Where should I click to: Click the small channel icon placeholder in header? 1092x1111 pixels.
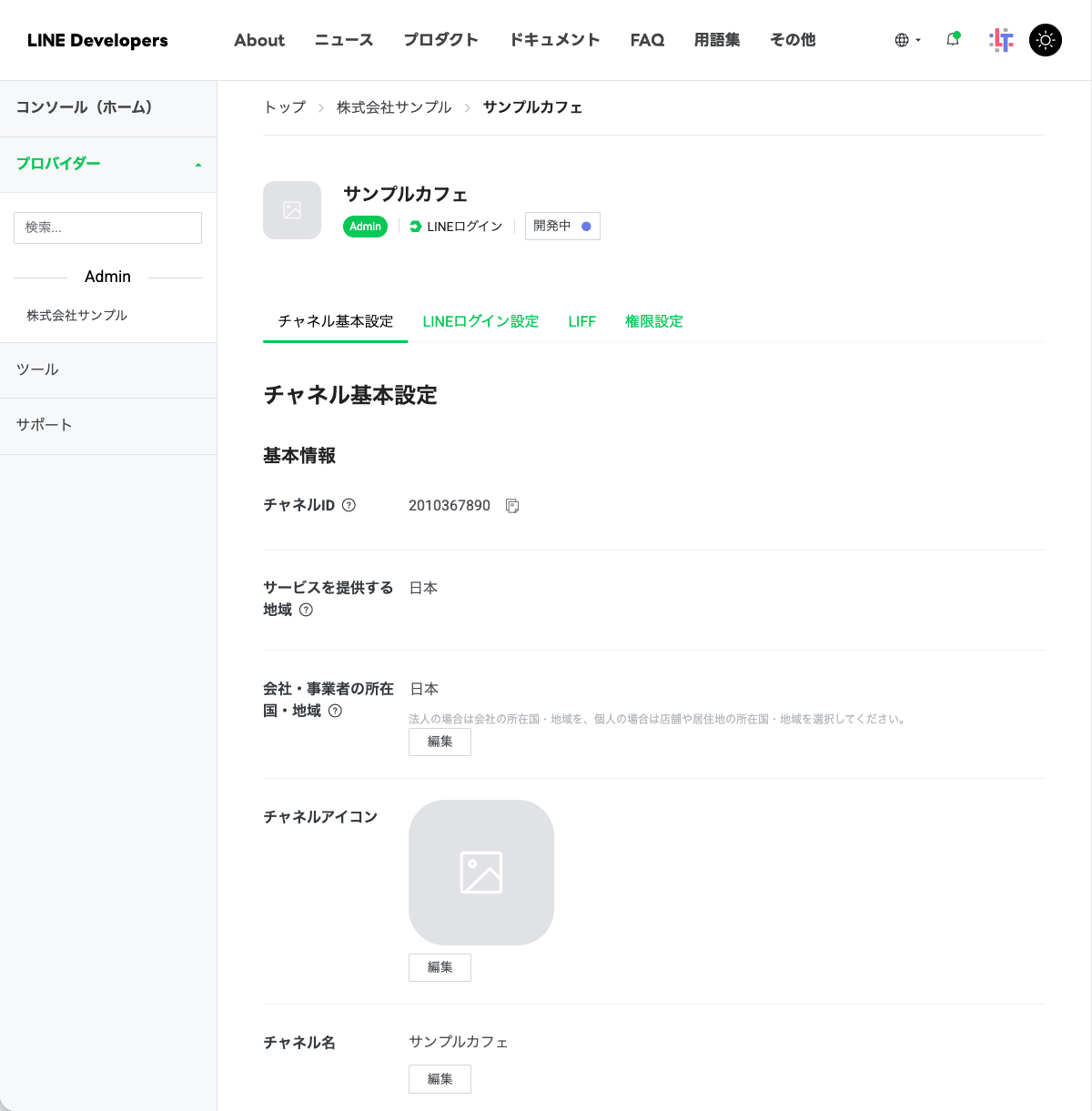pyautogui.click(x=292, y=210)
